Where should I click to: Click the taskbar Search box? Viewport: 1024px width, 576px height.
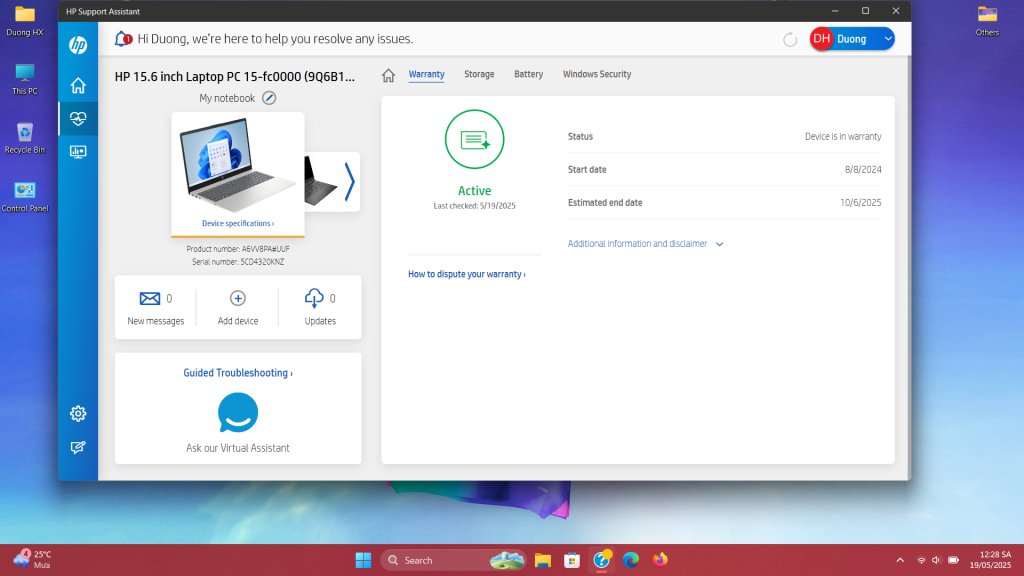pyautogui.click(x=453, y=560)
